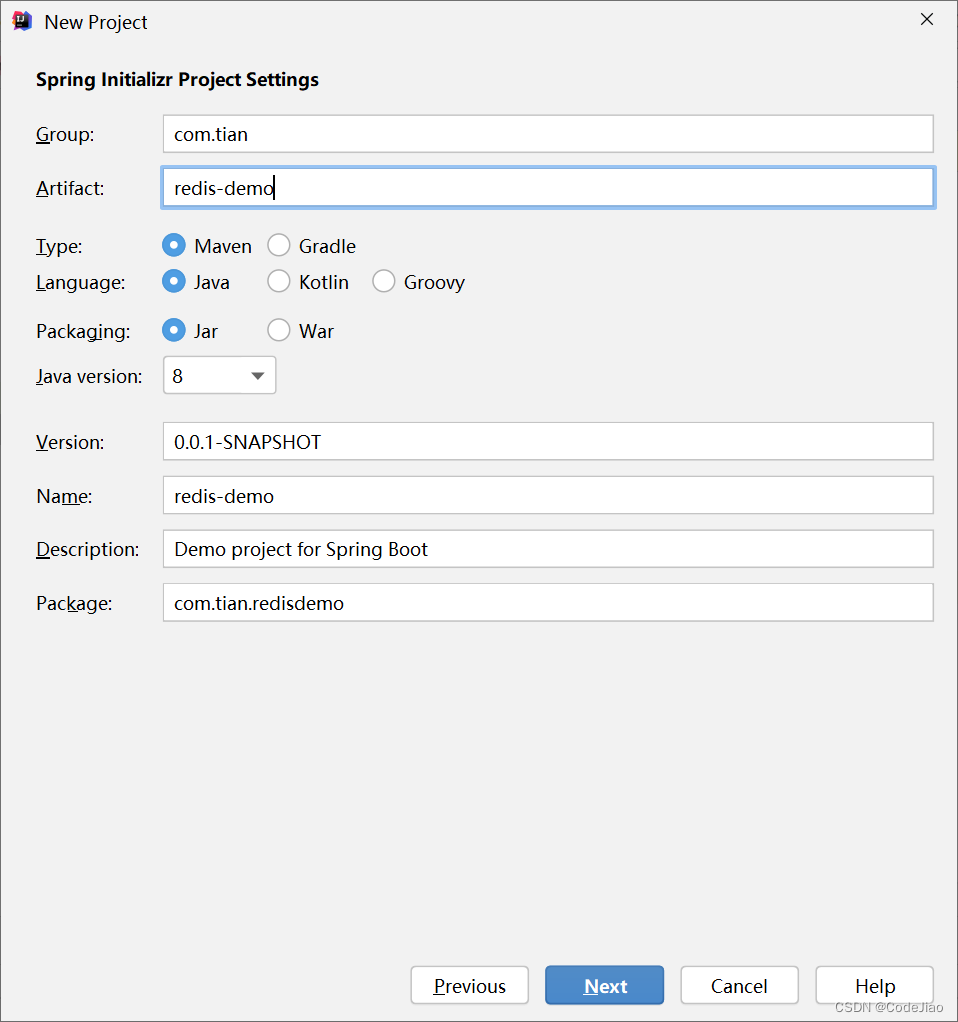Image resolution: width=958 pixels, height=1022 pixels.
Task: Click the Group label
Action: [x=65, y=134]
